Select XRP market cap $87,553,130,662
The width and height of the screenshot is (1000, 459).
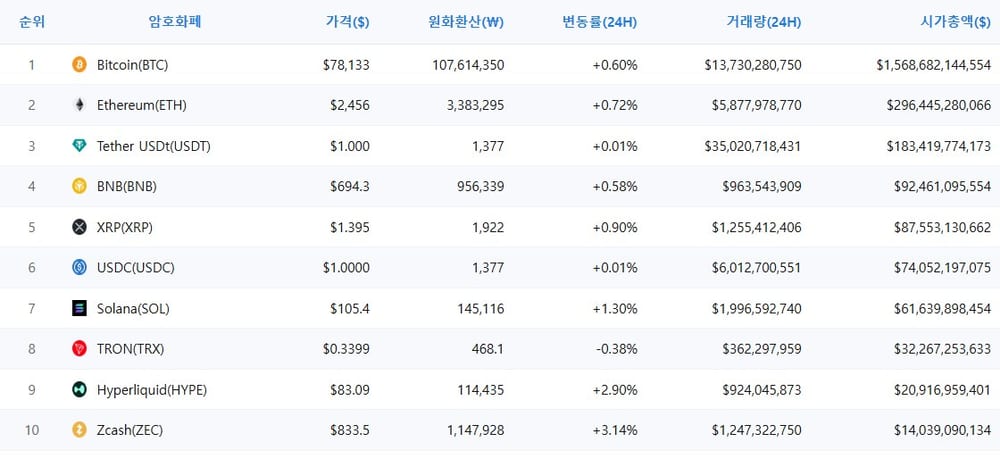pyautogui.click(x=942, y=228)
